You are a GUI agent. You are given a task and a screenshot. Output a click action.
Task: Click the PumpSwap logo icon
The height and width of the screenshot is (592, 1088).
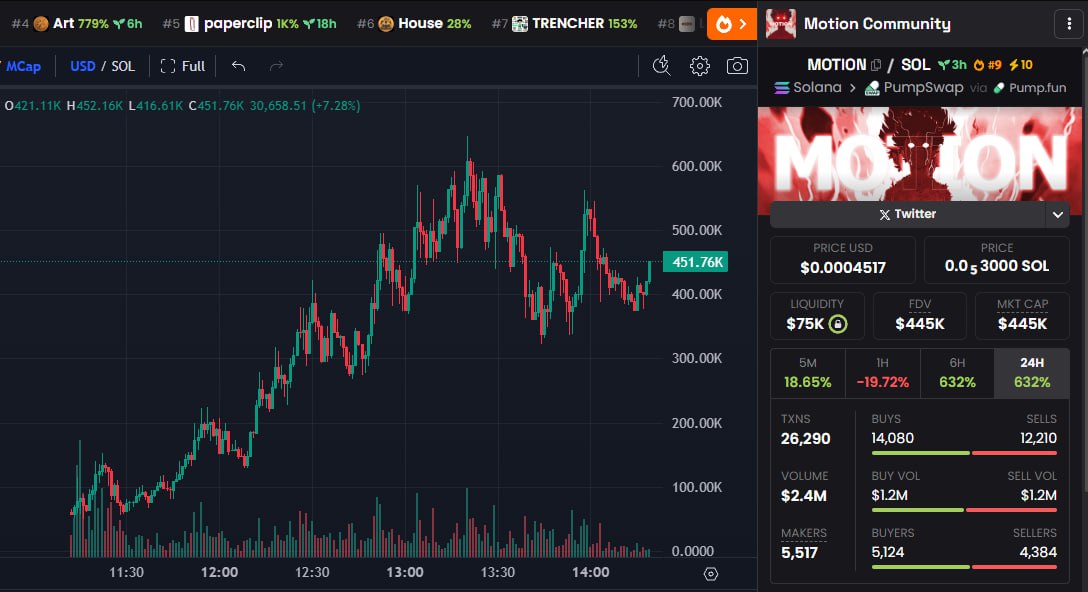(872, 88)
